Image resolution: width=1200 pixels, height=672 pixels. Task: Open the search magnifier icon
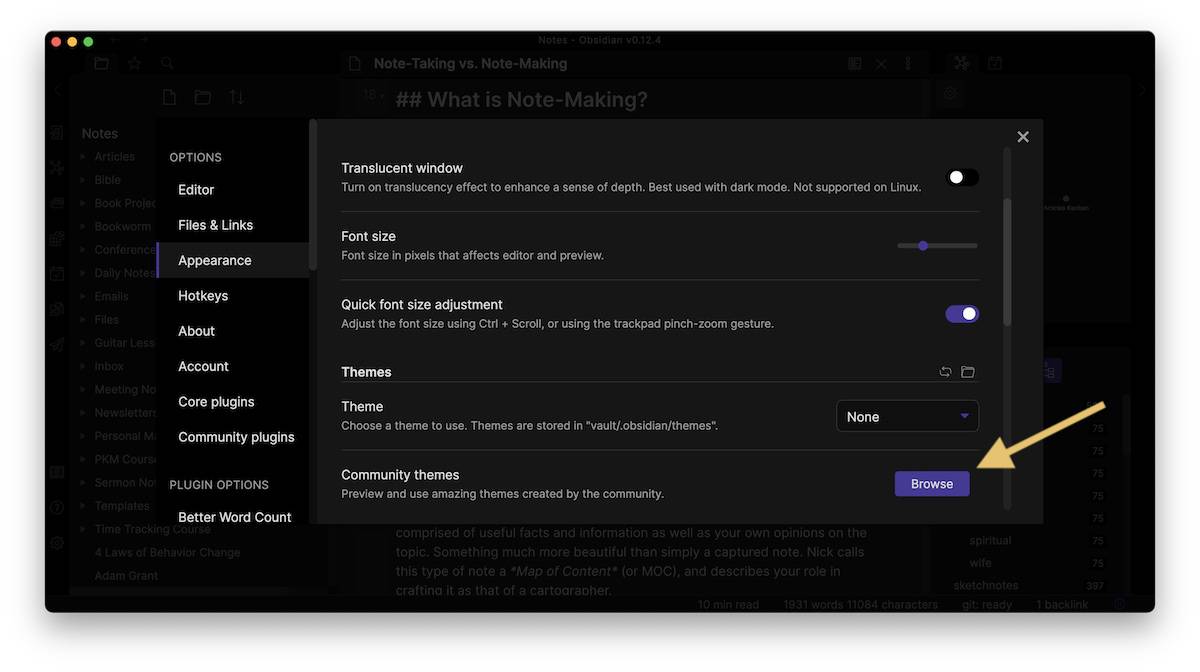tap(167, 63)
